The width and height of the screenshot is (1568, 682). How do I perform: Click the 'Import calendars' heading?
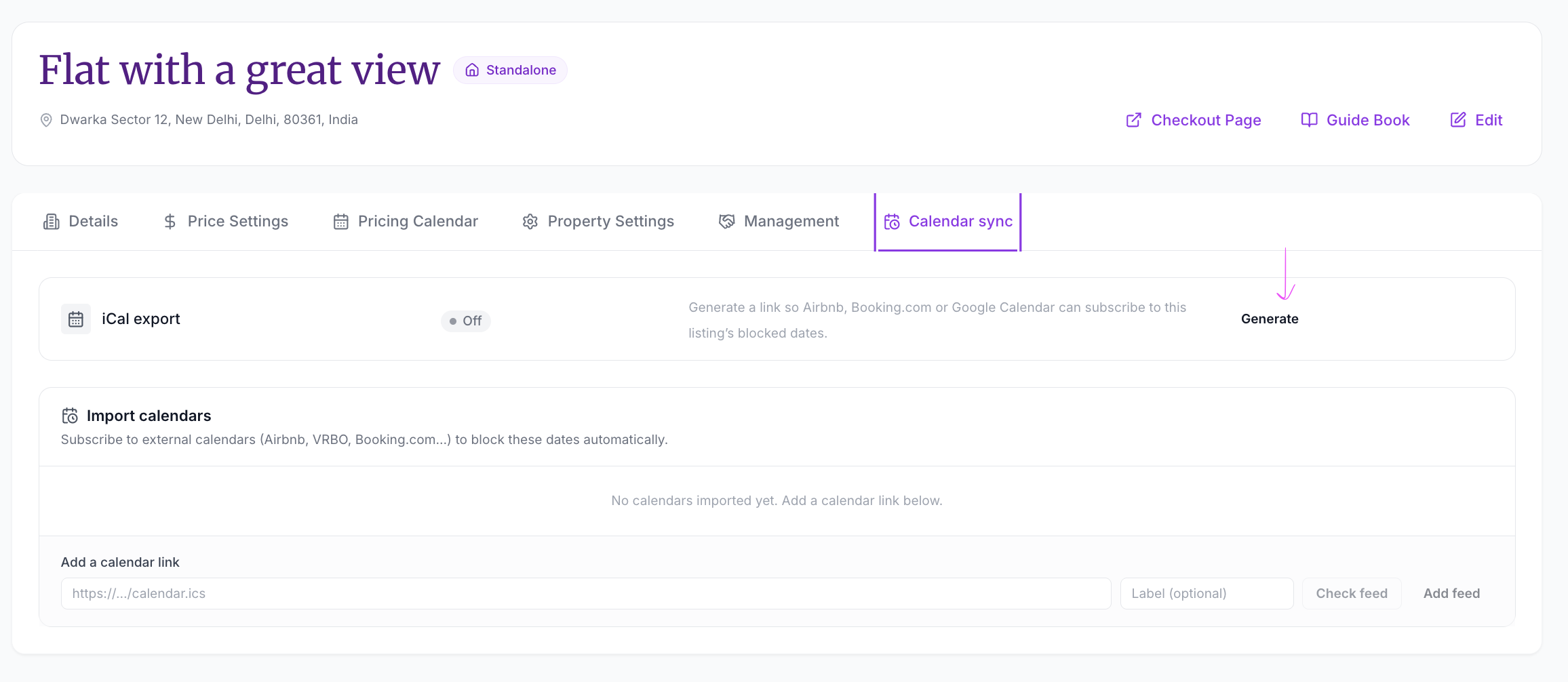pos(149,416)
